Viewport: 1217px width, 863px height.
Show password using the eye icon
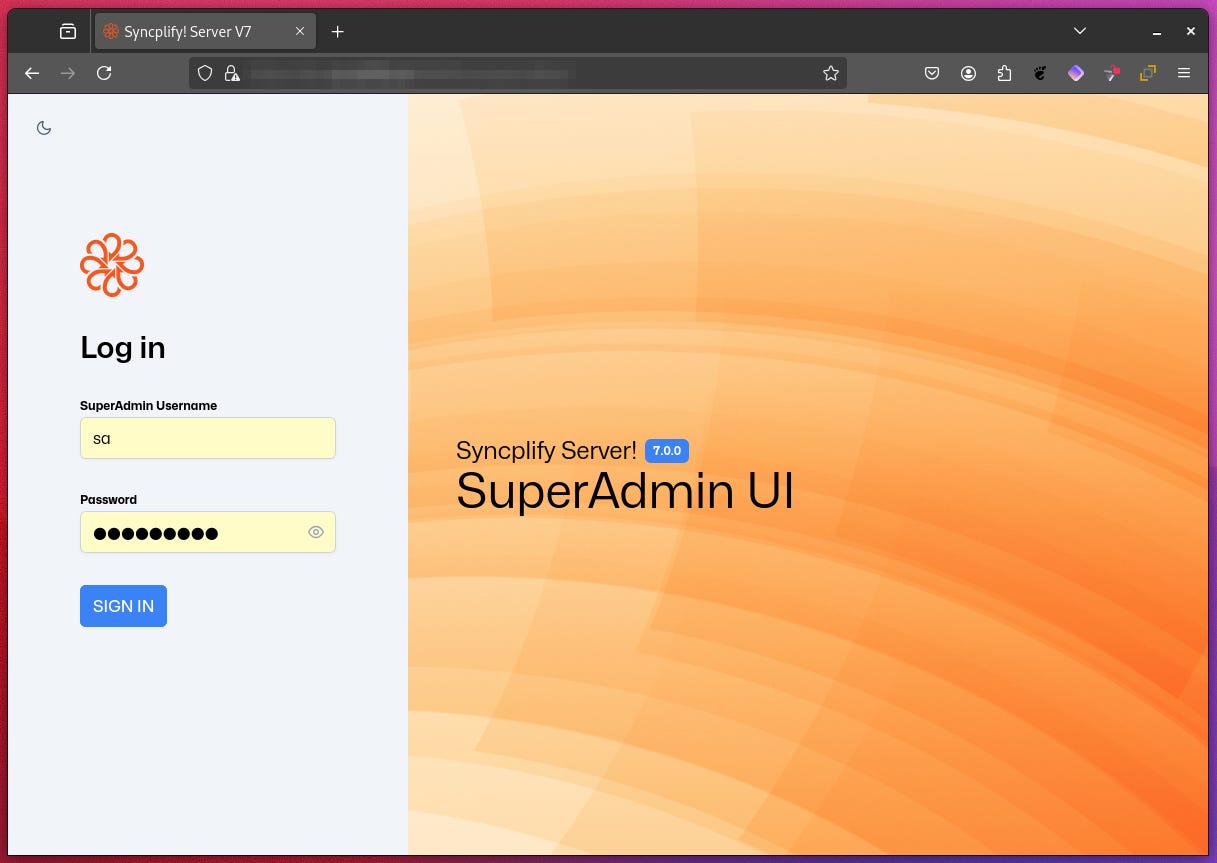pos(316,532)
